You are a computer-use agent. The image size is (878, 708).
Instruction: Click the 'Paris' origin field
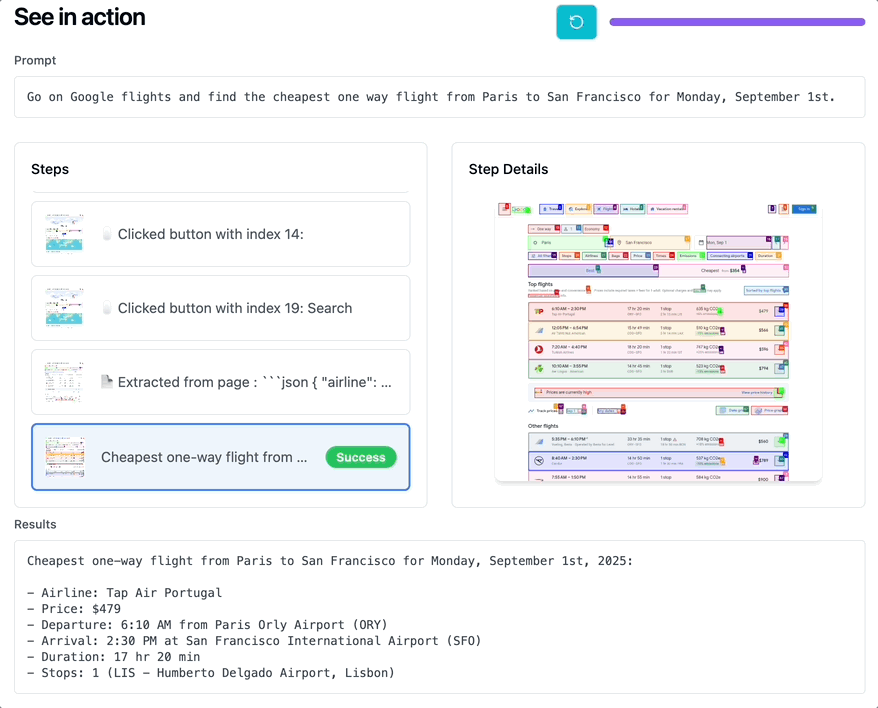tap(567, 243)
